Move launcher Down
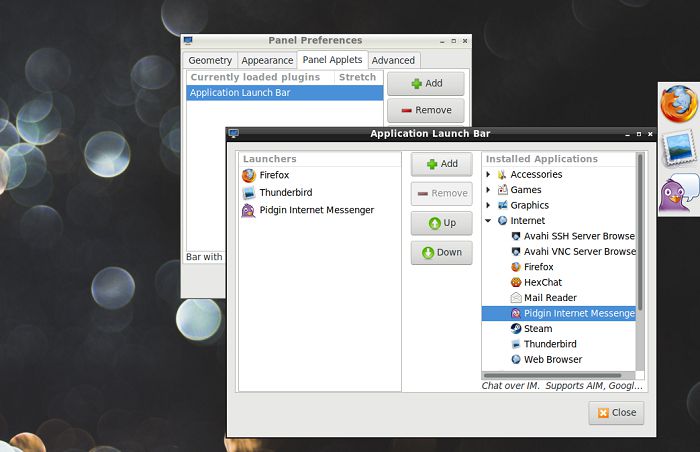The image size is (700, 452). tap(442, 252)
